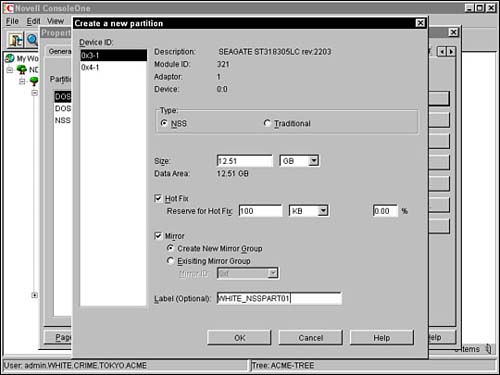Image resolution: width=500 pixels, height=375 pixels.
Task: Select device ID 0x3-1
Action: (x=113, y=55)
